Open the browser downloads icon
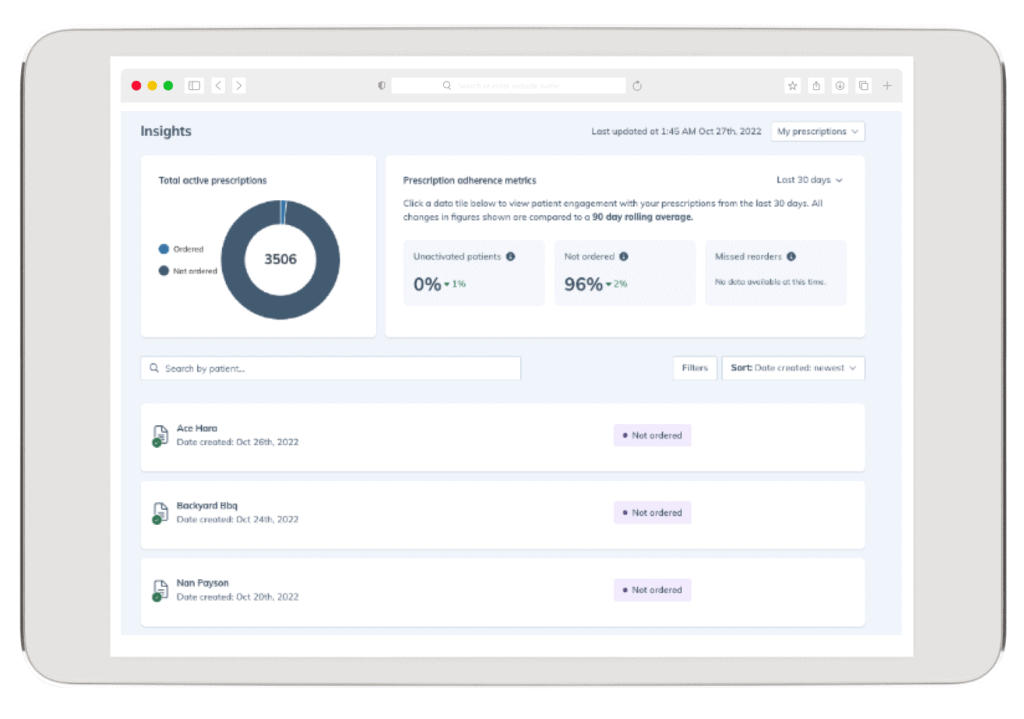Viewport: 1024px width, 719px height. click(840, 86)
